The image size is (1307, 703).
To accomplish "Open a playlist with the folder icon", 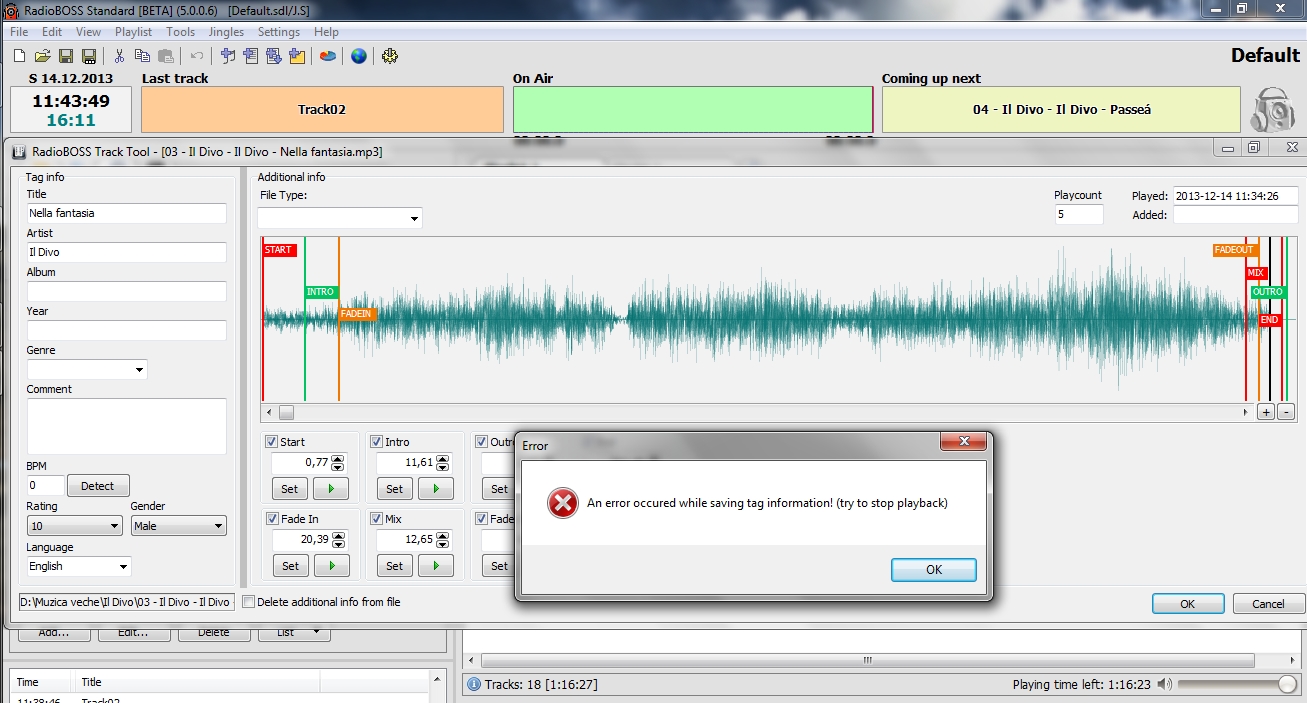I will [x=43, y=56].
